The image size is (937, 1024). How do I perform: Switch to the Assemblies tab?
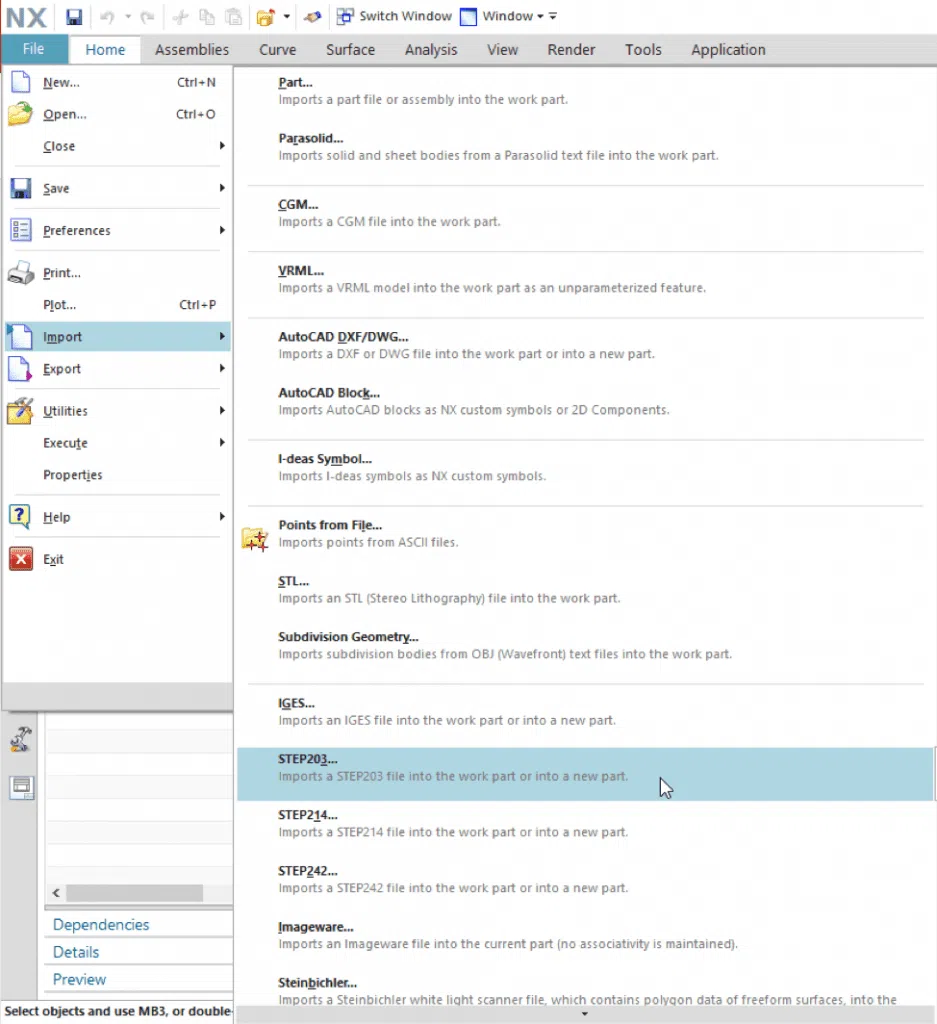click(192, 50)
